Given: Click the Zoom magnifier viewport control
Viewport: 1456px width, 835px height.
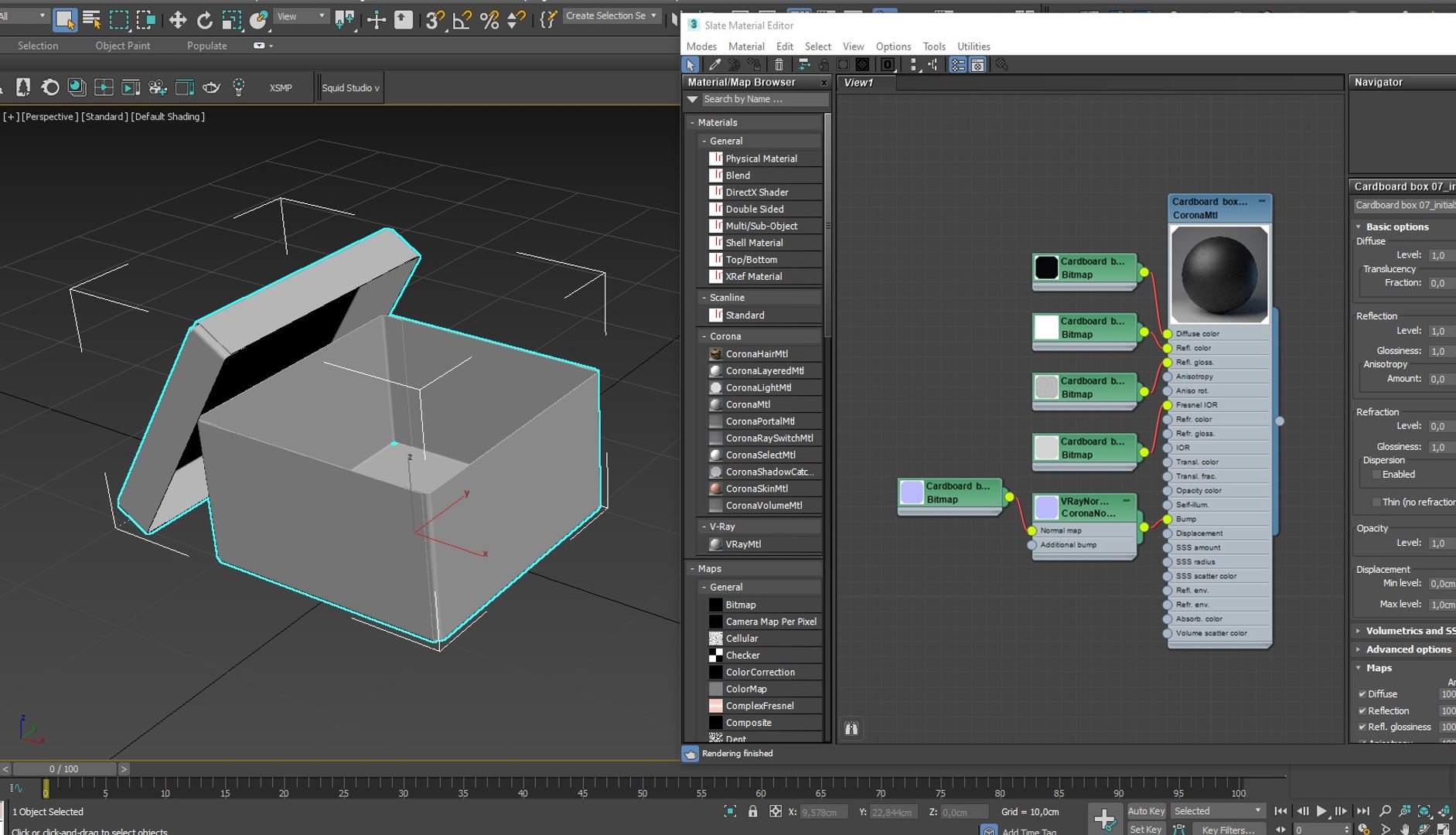Looking at the screenshot, I should pyautogui.click(x=1385, y=811).
